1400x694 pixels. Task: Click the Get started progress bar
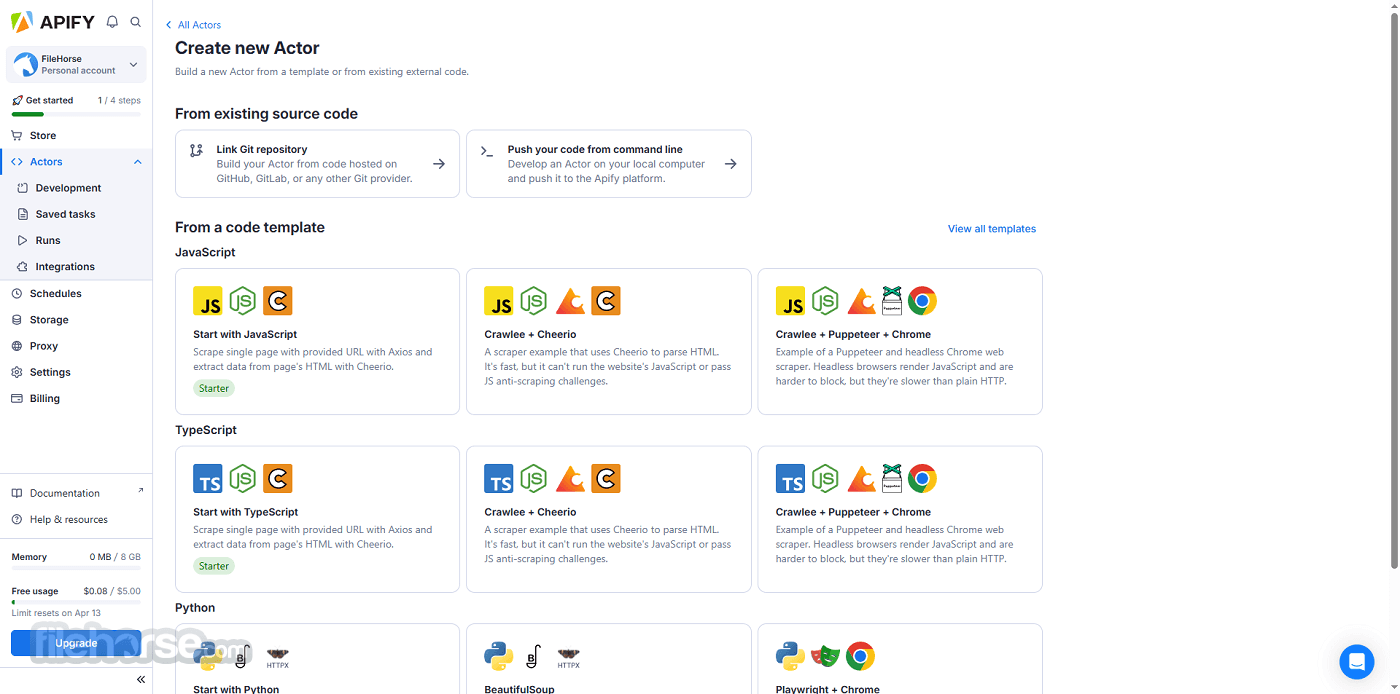[76, 114]
